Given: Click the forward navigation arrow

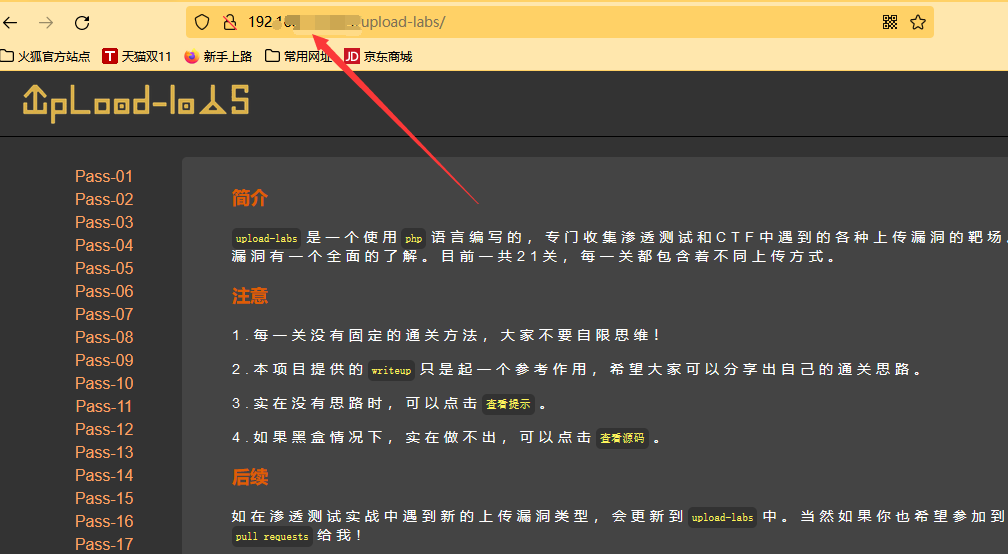Looking at the screenshot, I should point(46,22).
